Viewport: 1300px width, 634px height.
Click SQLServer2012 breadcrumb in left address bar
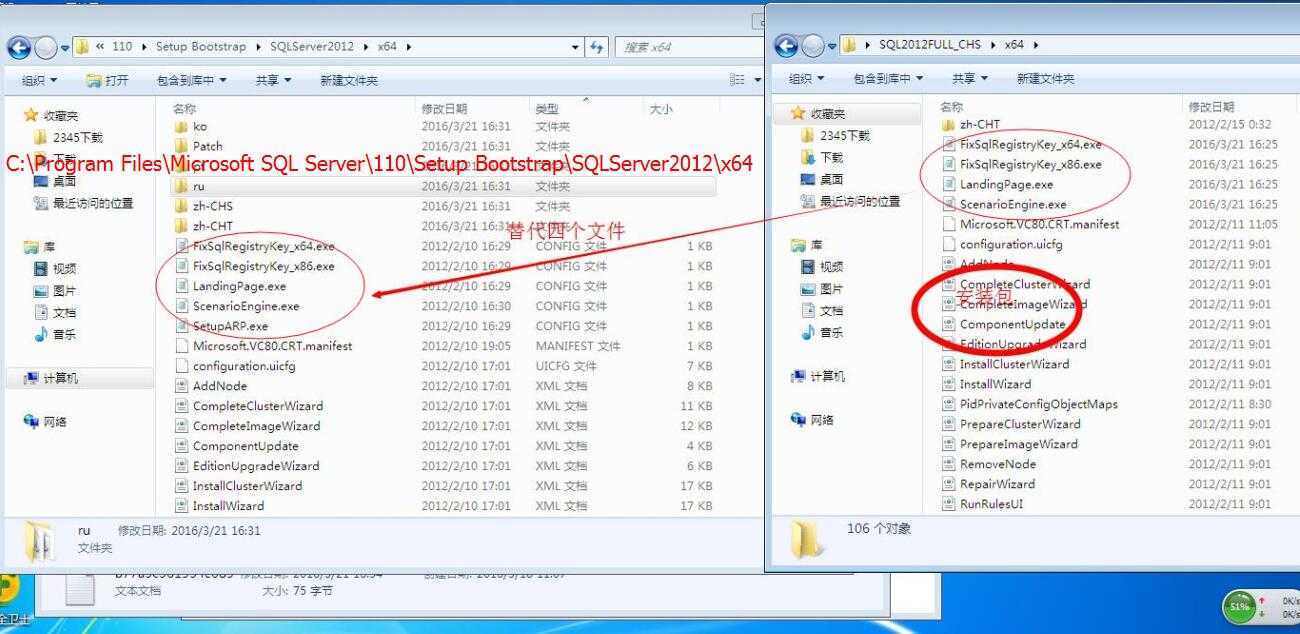314,47
